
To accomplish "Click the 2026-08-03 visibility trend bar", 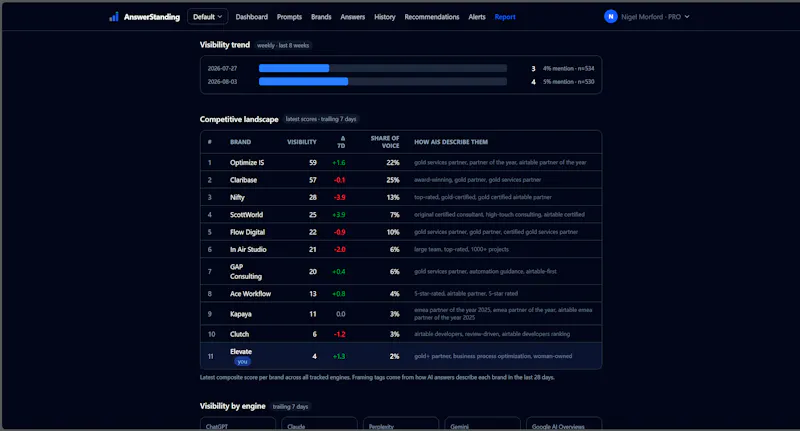I will pyautogui.click(x=383, y=82).
